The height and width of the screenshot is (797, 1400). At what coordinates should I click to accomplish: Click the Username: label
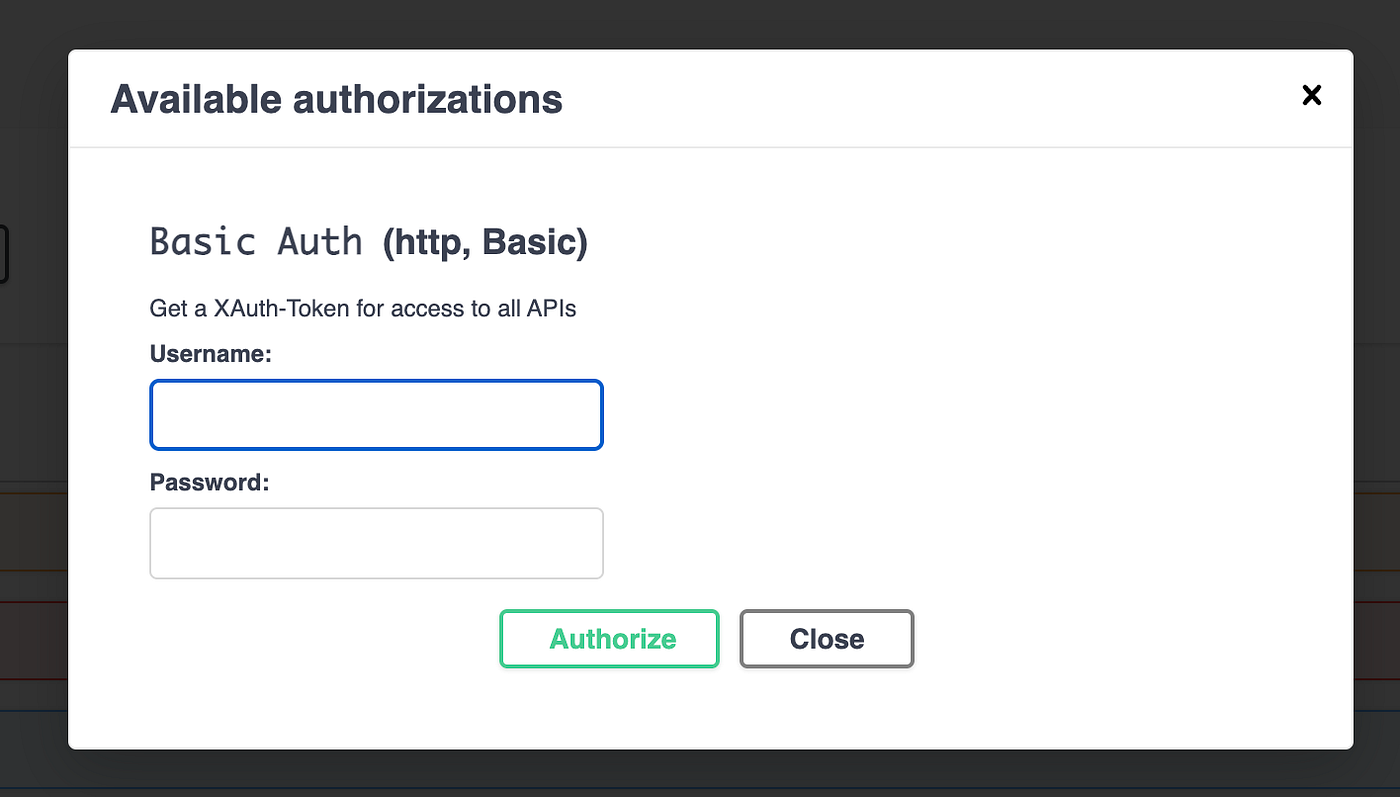click(211, 354)
